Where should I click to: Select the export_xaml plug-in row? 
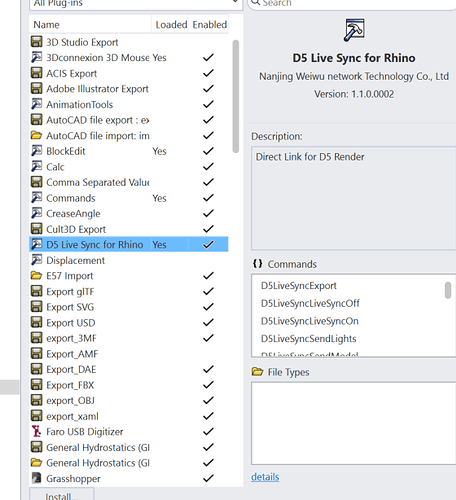tap(129, 416)
